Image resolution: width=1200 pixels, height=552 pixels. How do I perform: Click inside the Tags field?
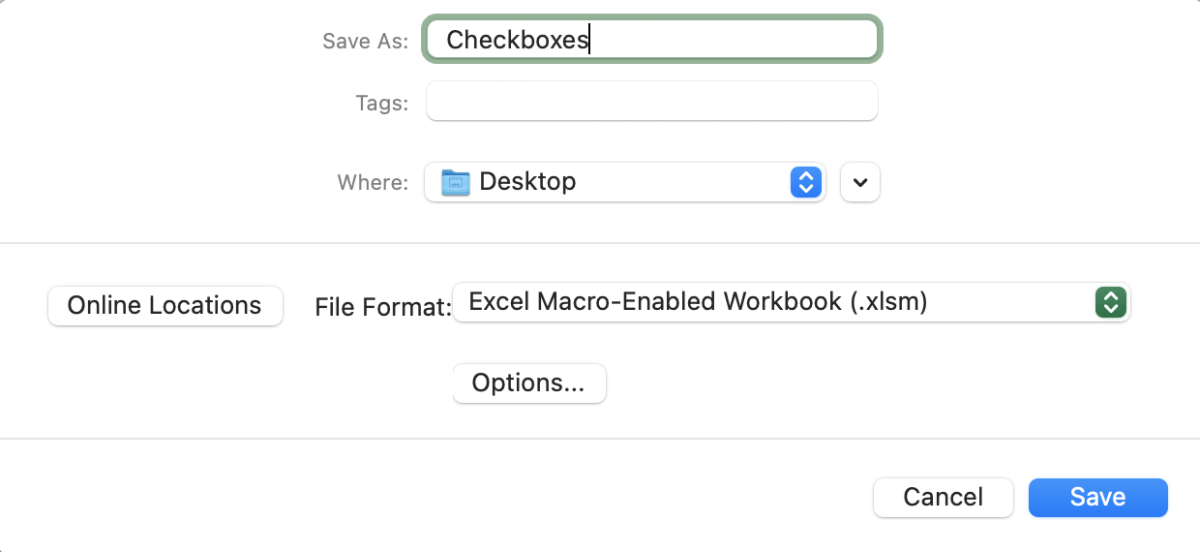[x=652, y=102]
